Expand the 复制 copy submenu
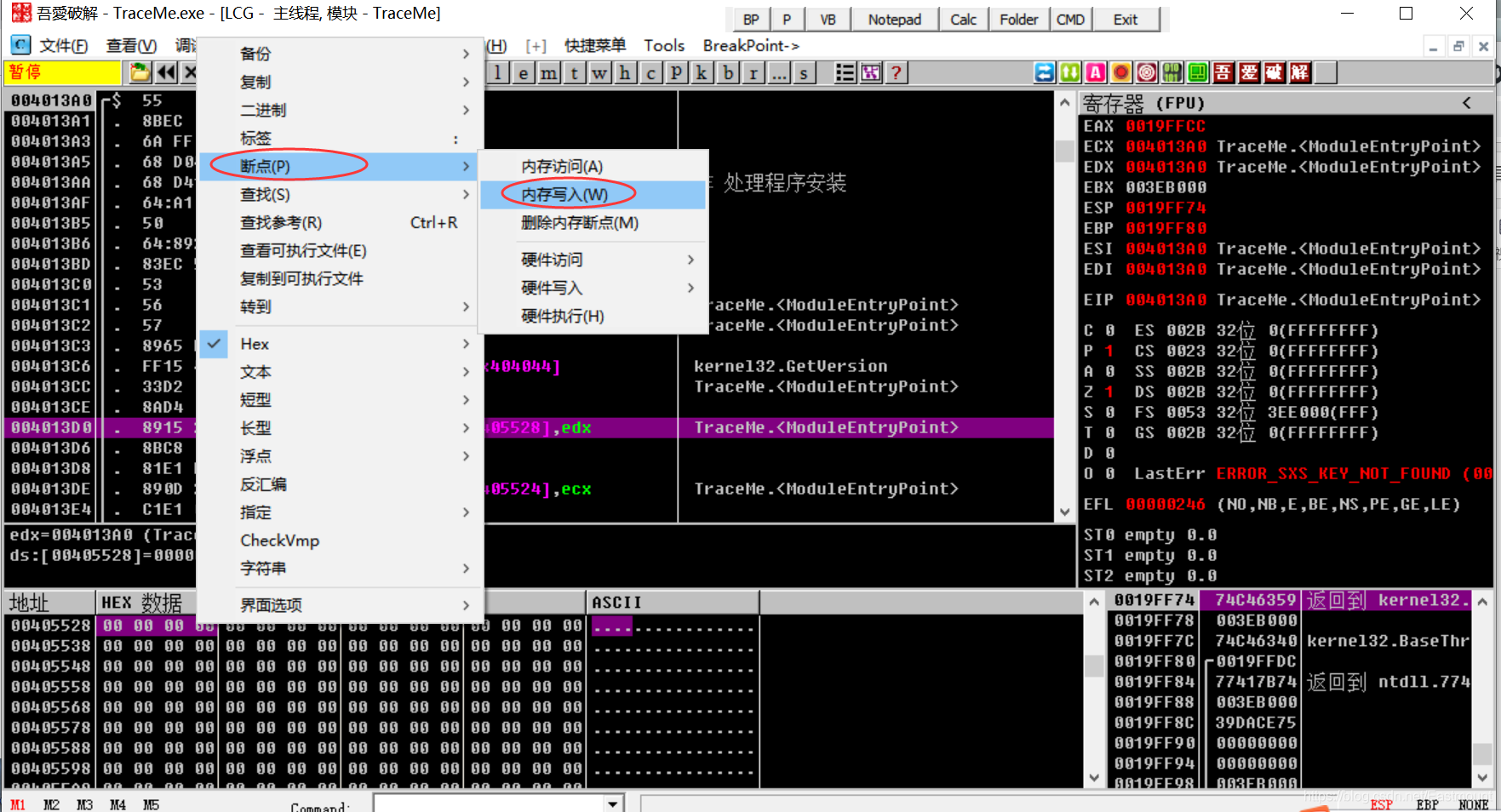 pos(341,83)
